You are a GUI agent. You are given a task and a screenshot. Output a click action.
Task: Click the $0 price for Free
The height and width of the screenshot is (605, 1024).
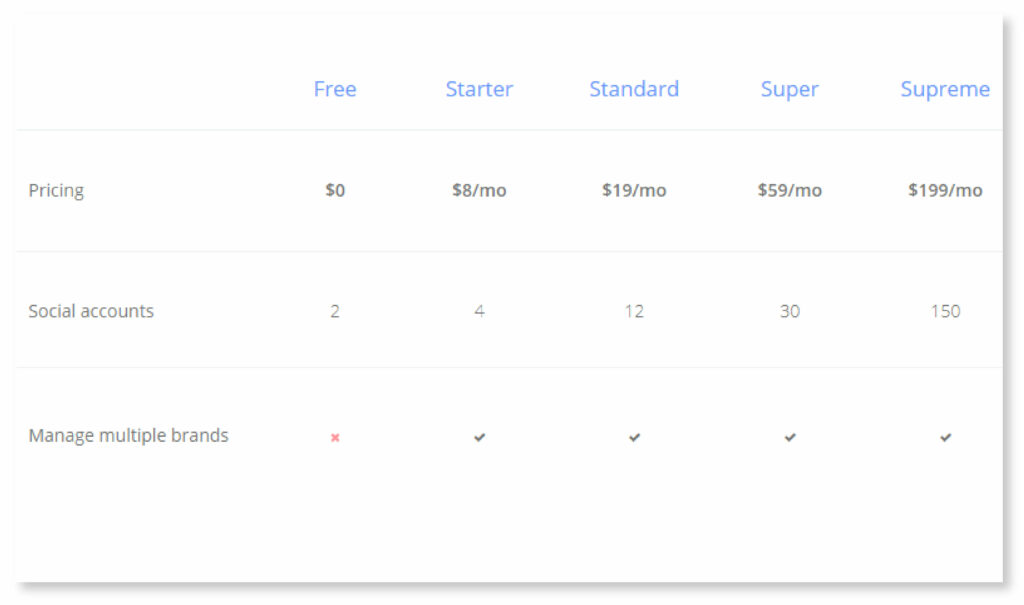(x=335, y=190)
